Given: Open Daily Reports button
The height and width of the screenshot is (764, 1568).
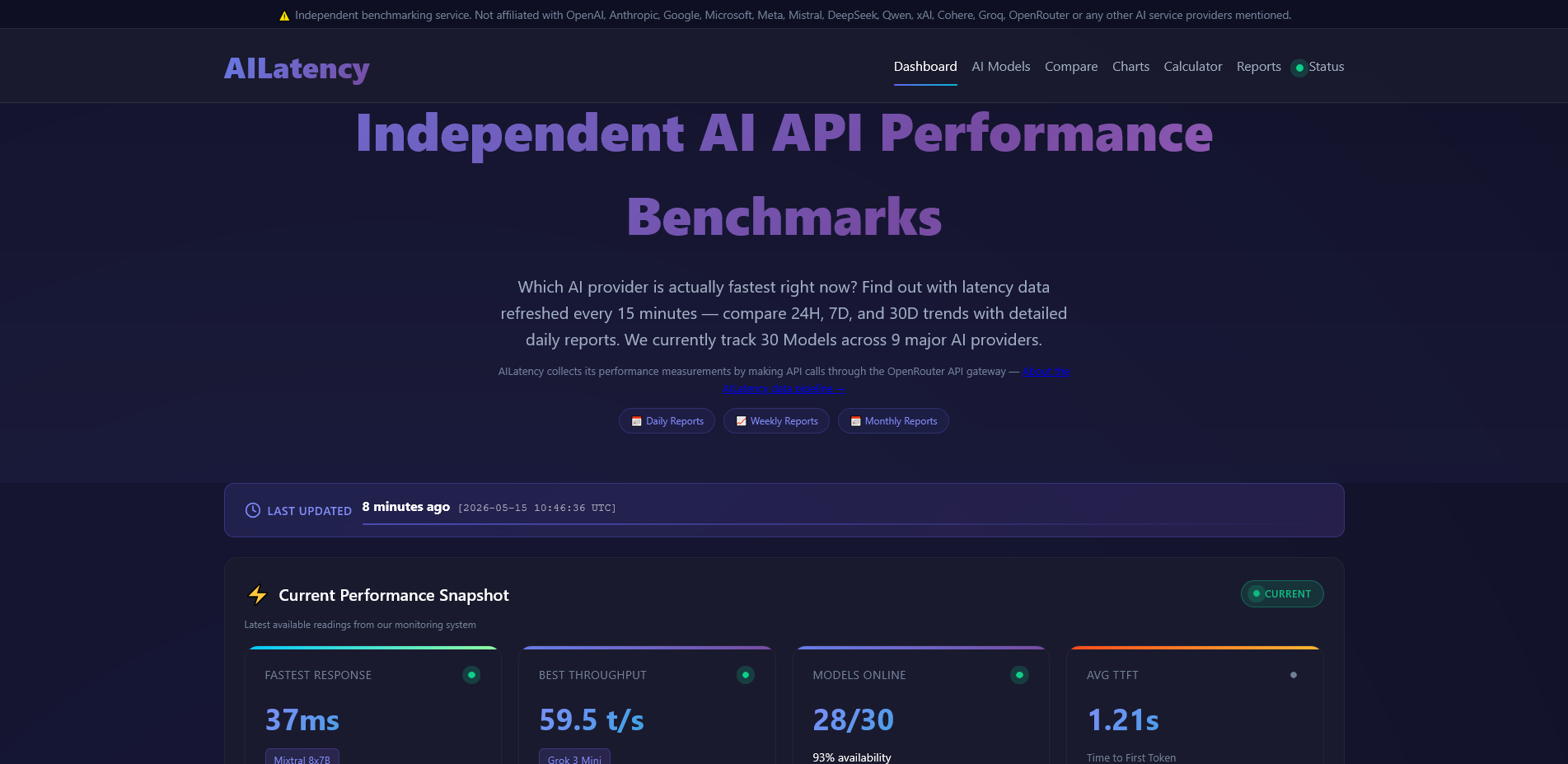Looking at the screenshot, I should pos(667,421).
